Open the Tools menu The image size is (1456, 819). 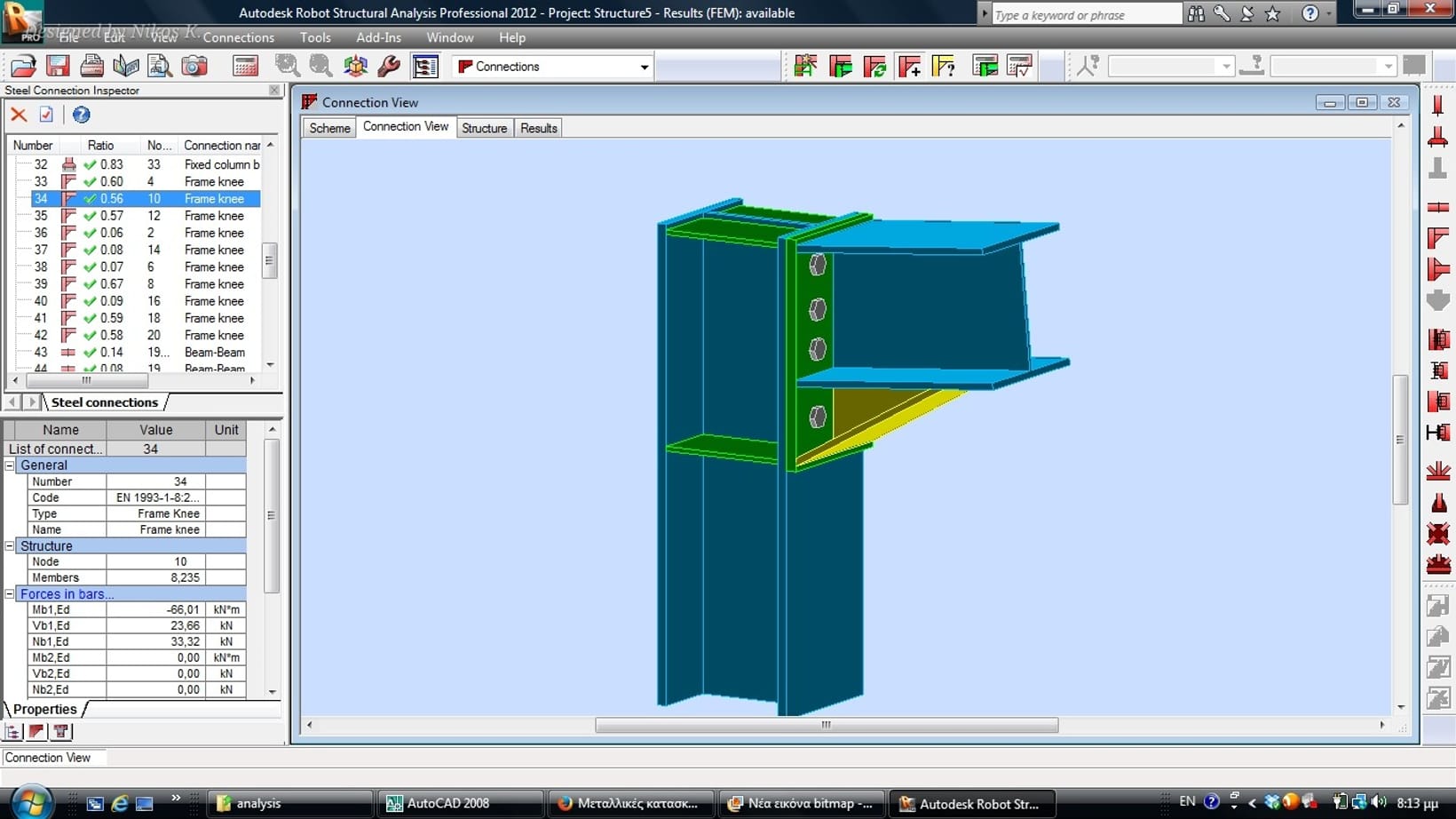pos(314,37)
